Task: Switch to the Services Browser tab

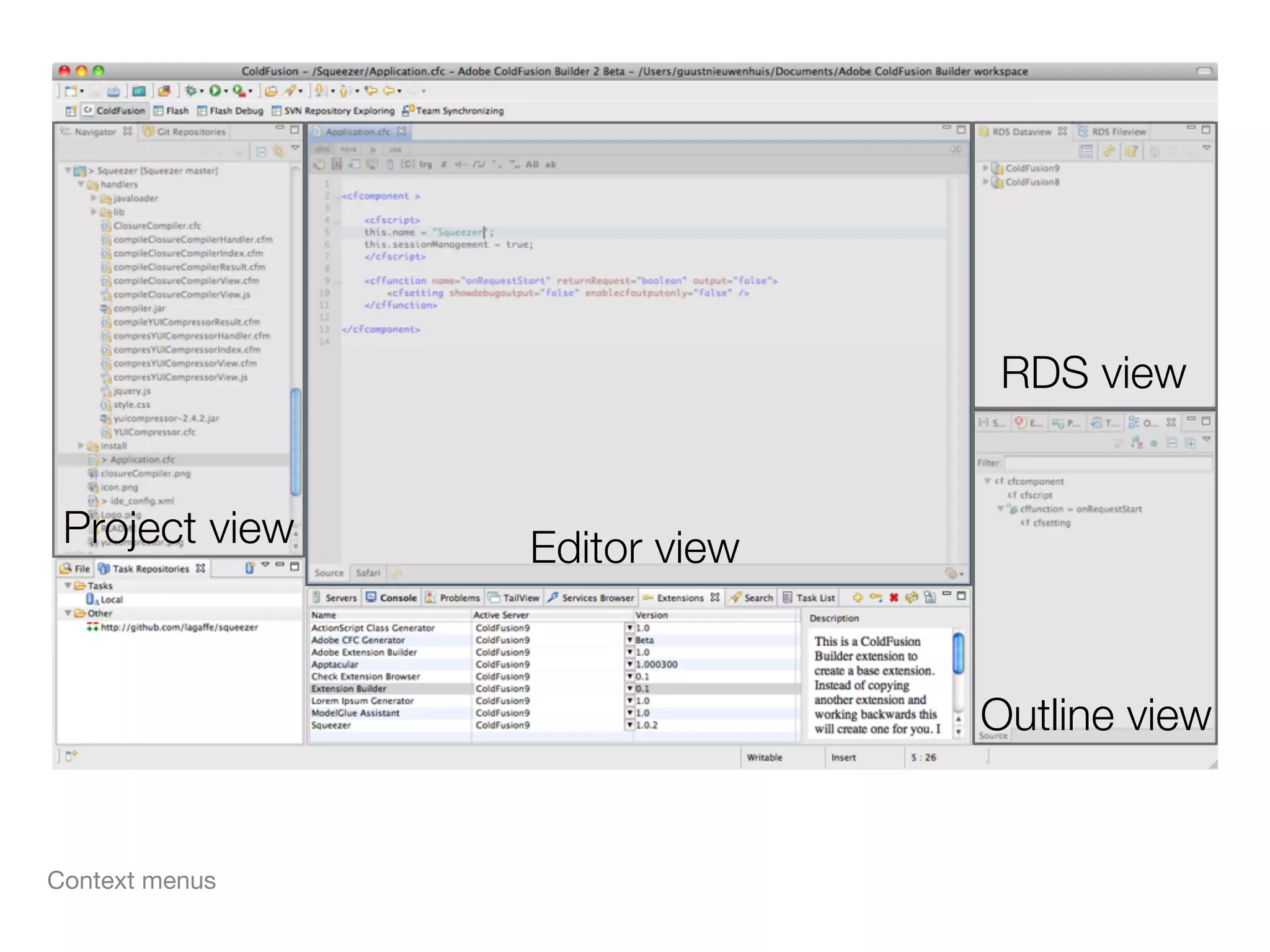Action: point(591,598)
